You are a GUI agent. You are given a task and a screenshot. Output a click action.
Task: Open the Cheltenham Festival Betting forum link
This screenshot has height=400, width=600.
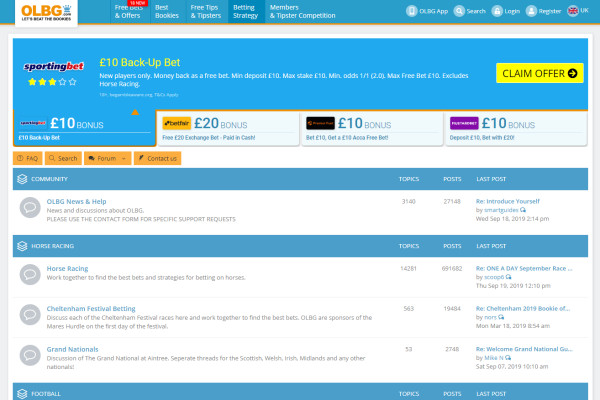91,308
